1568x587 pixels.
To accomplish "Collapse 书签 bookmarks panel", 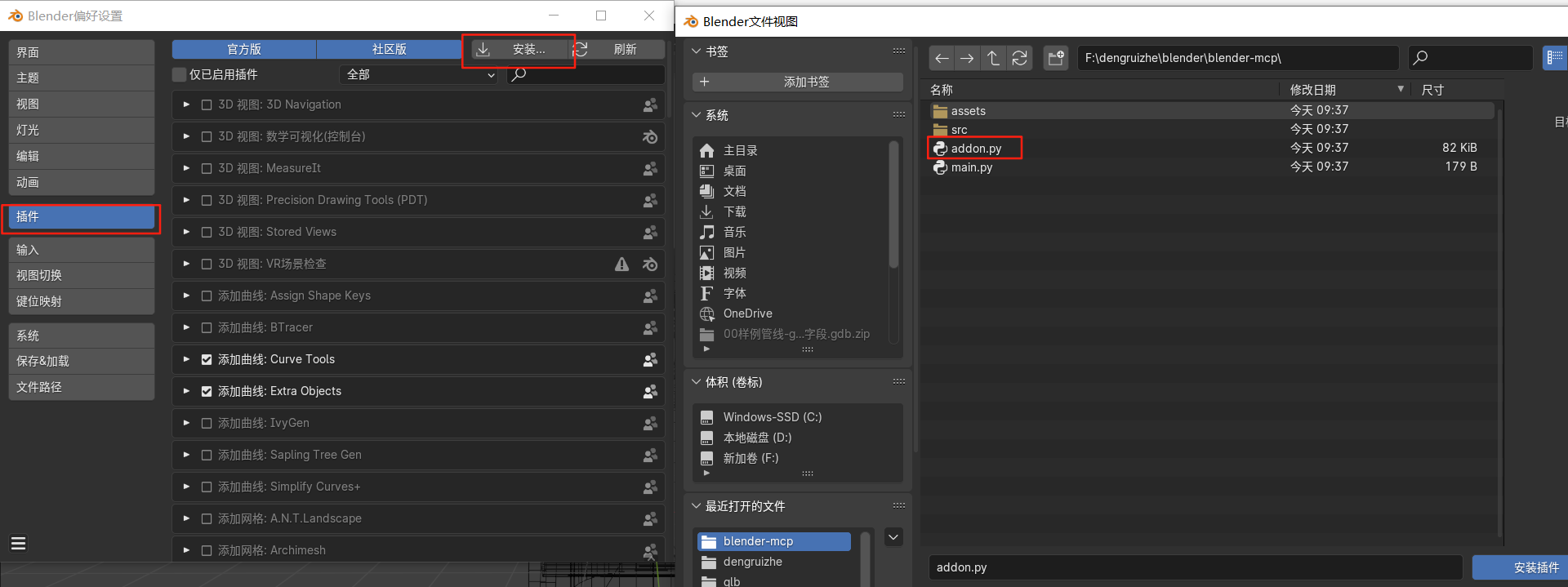I will point(697,51).
